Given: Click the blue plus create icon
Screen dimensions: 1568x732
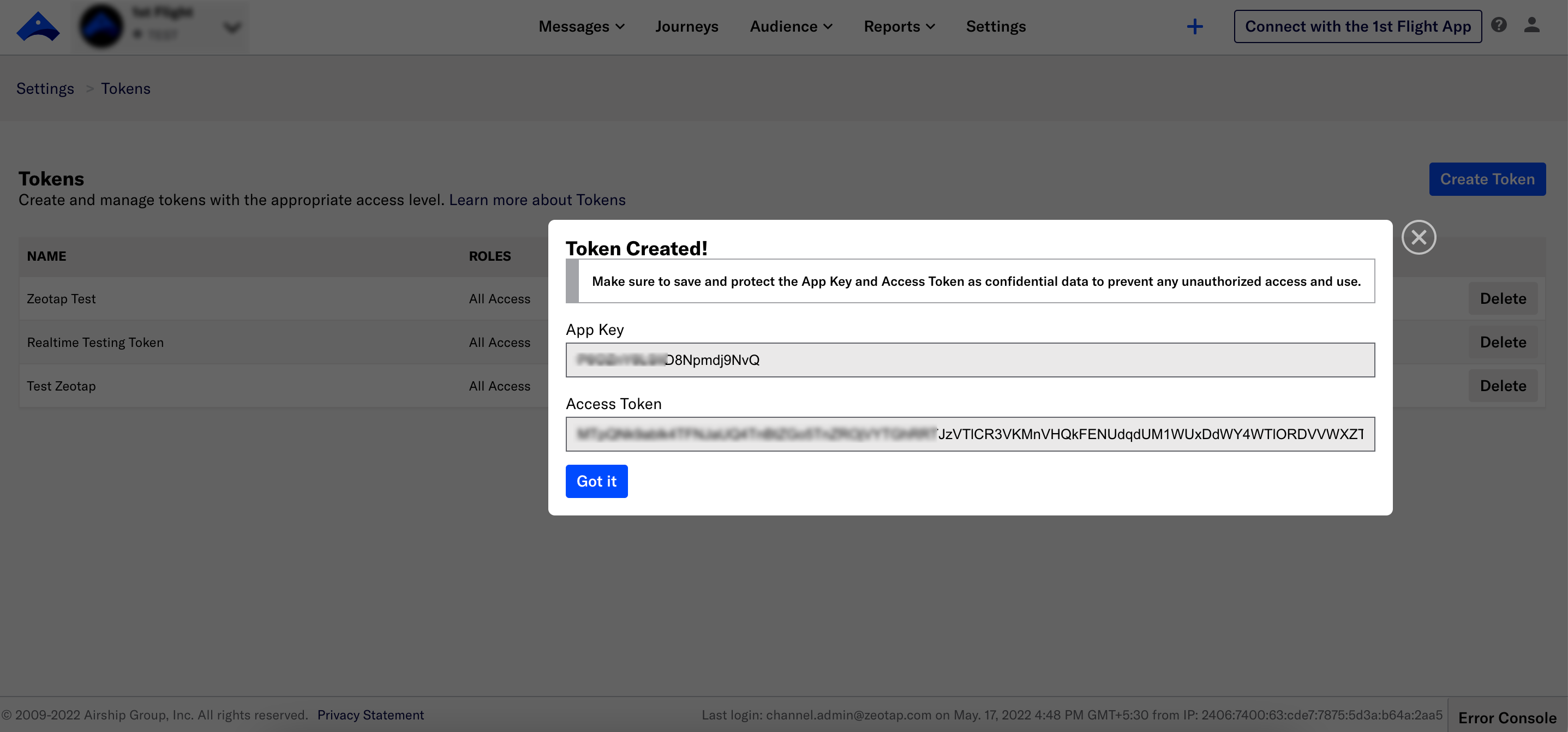Looking at the screenshot, I should (1194, 26).
